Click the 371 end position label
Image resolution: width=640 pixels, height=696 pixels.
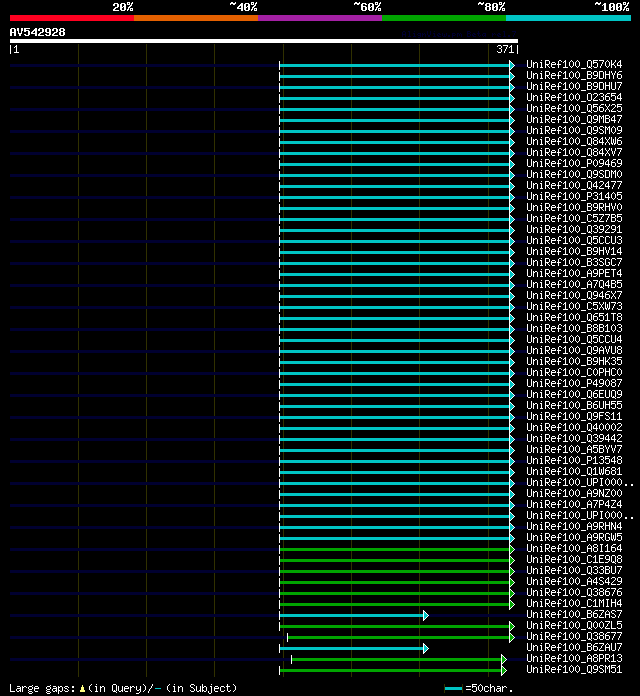(505, 49)
